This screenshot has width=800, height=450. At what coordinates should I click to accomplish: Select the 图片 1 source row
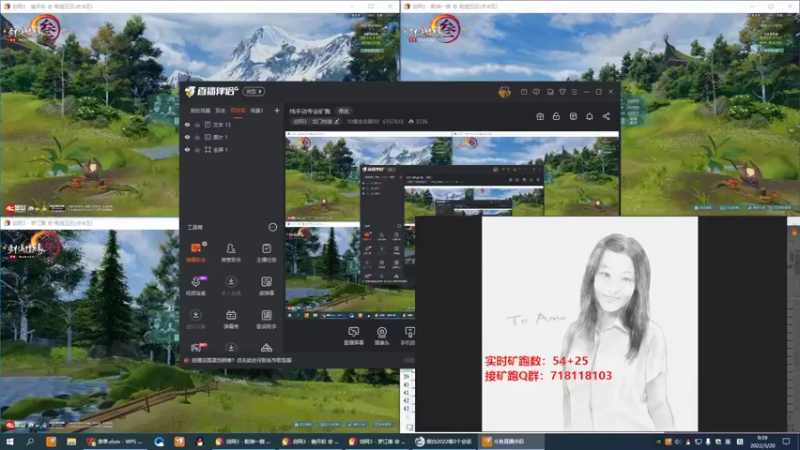[231, 137]
